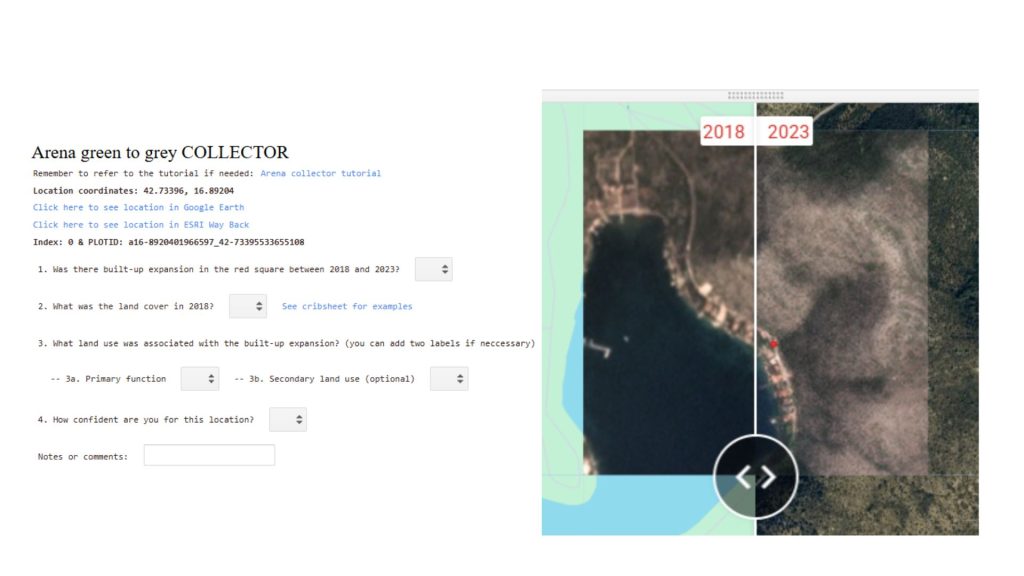Click the red plot marker on the shoreline
The image size is (1024, 576).
point(773,344)
